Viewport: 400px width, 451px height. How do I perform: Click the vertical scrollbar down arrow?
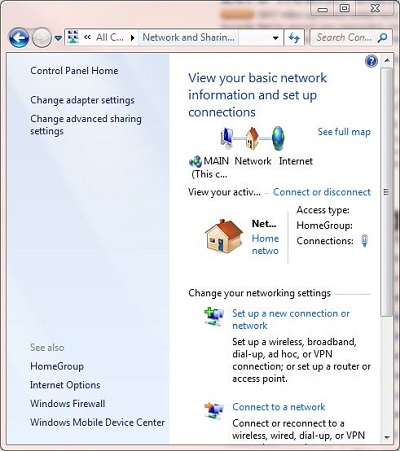point(387,437)
